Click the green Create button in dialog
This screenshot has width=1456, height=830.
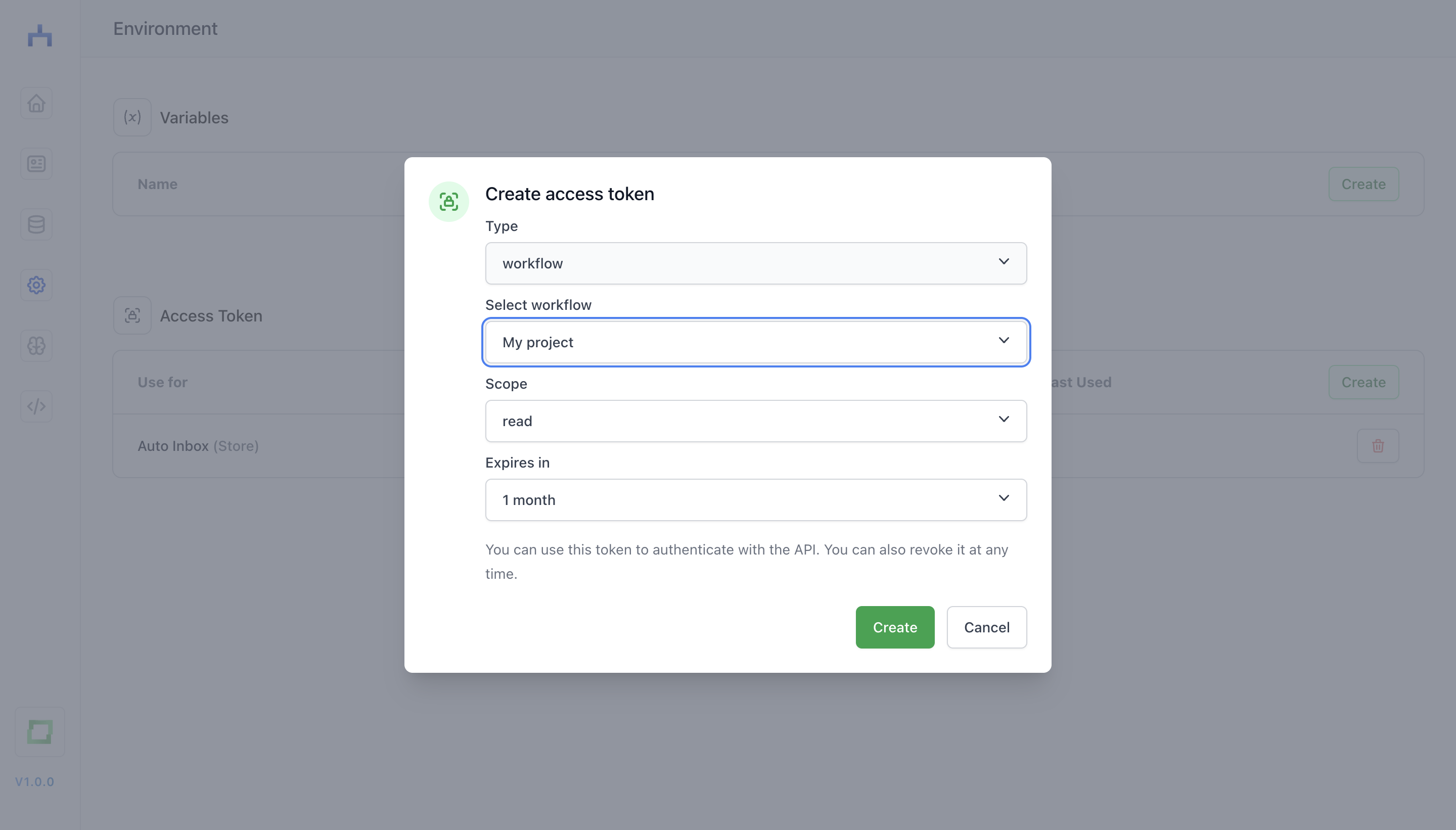895,627
